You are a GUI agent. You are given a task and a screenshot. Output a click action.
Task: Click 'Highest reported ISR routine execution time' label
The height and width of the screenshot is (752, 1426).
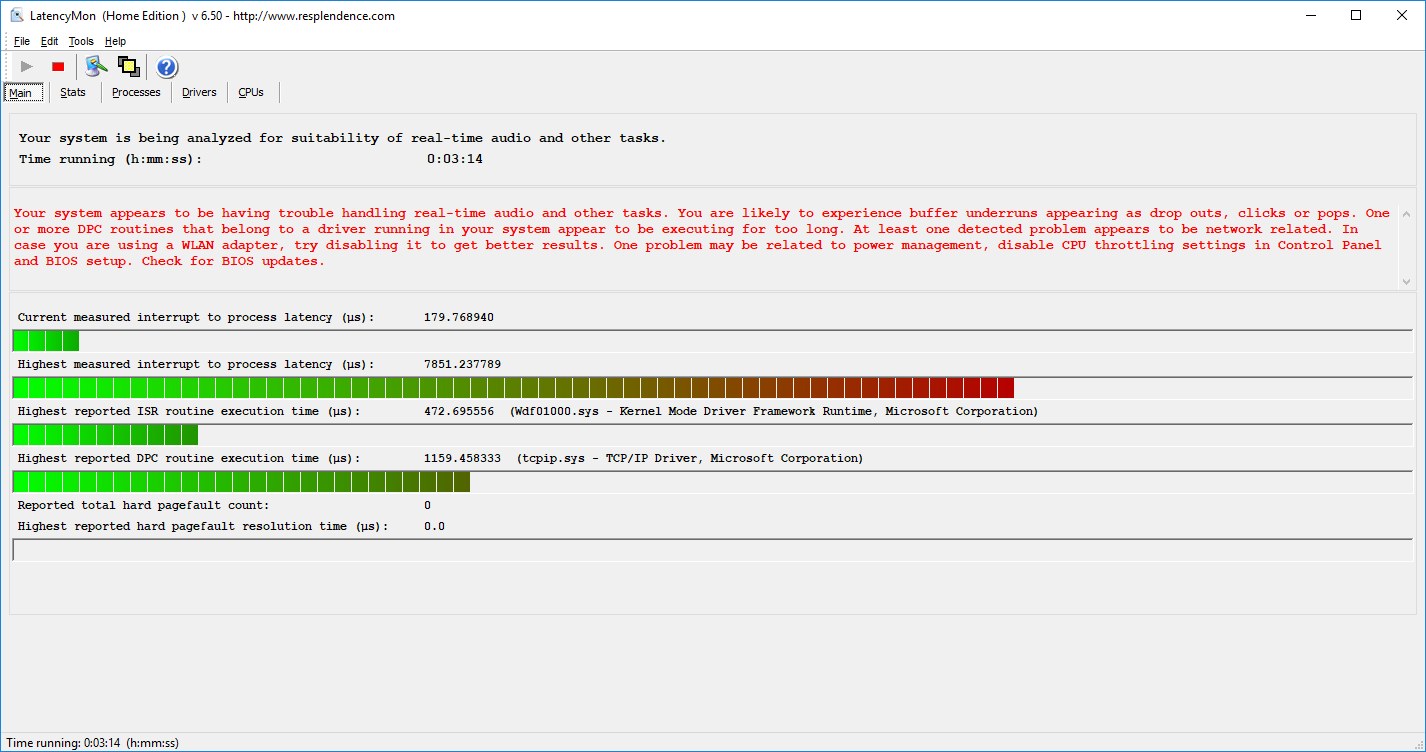pos(189,411)
